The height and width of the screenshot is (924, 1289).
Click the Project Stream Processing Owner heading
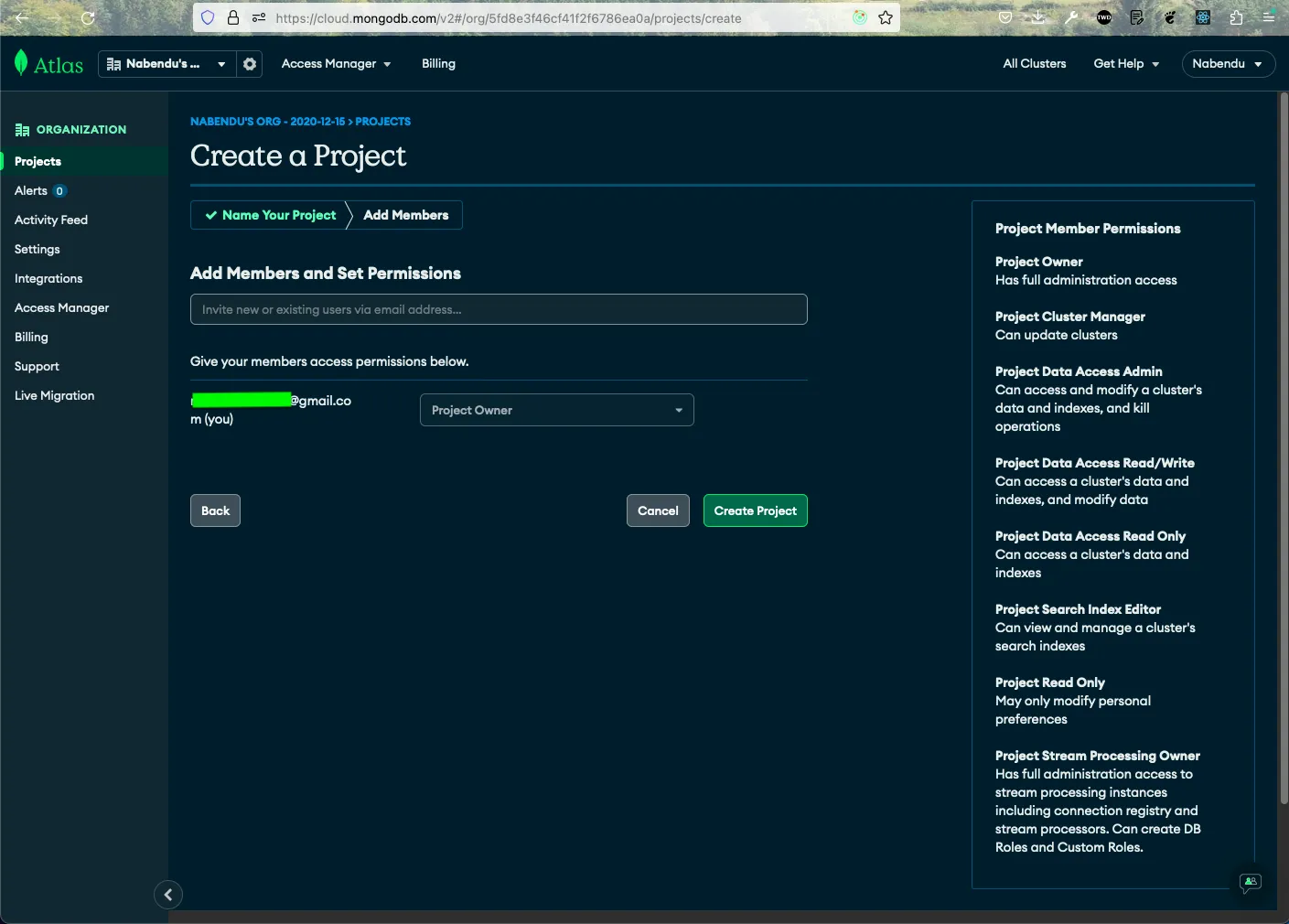point(1098,756)
